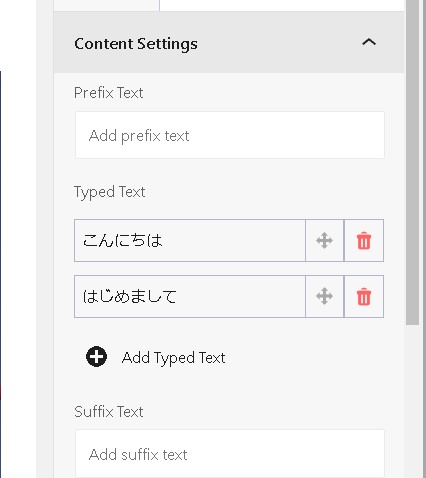Click the Prefix Text label
Viewport: 426px width, 478px height.
(109, 93)
